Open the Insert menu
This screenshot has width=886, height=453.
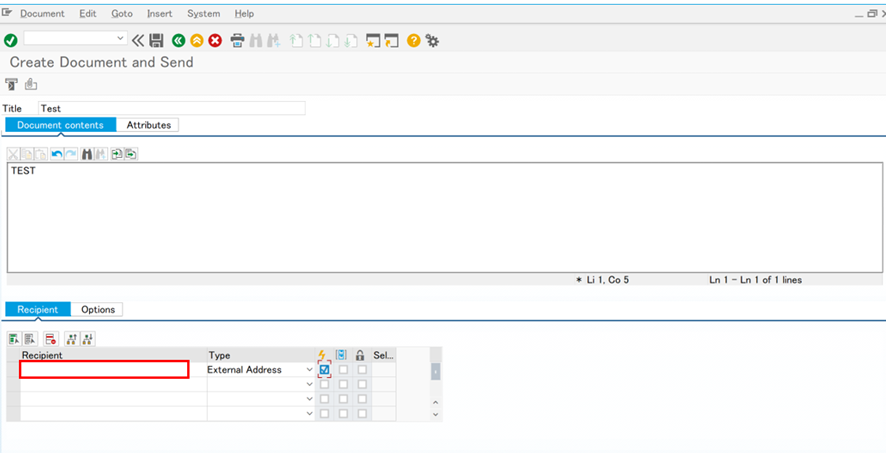pyautogui.click(x=160, y=14)
